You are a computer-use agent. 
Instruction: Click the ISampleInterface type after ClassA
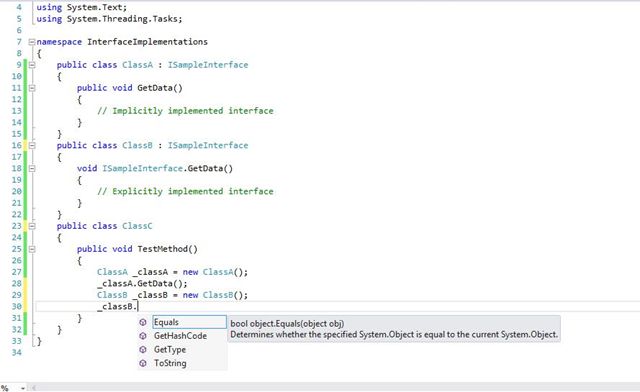(208, 65)
